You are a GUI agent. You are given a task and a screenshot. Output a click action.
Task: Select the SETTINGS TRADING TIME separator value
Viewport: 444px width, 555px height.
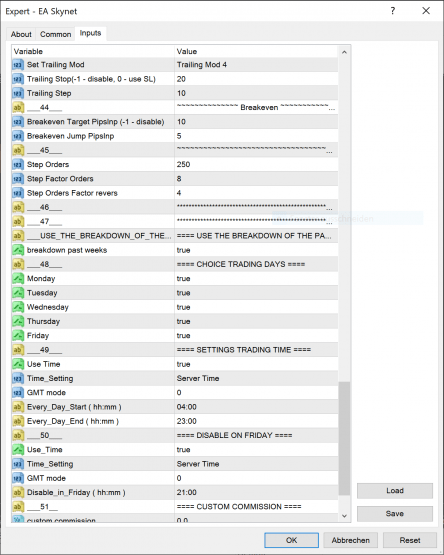256,350
